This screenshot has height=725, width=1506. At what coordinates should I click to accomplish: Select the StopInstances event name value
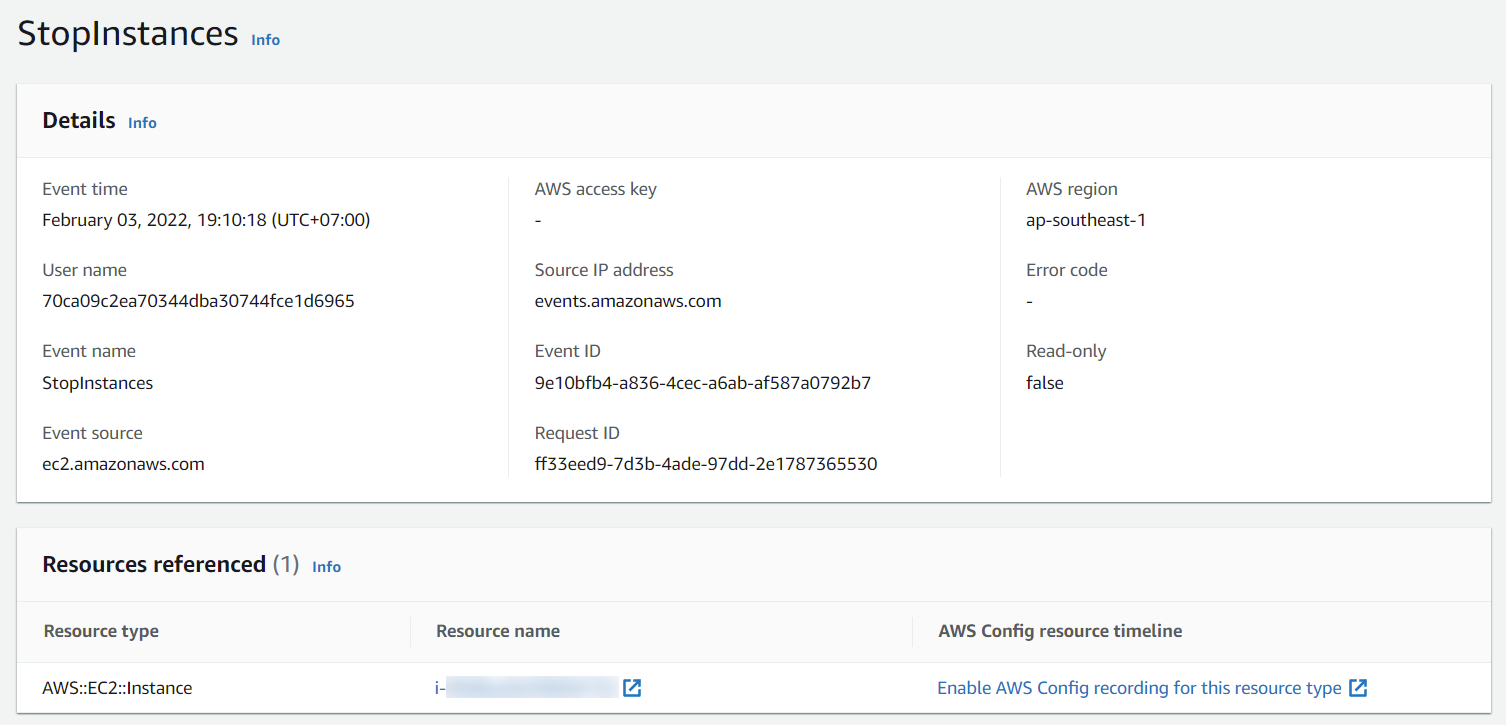click(97, 382)
